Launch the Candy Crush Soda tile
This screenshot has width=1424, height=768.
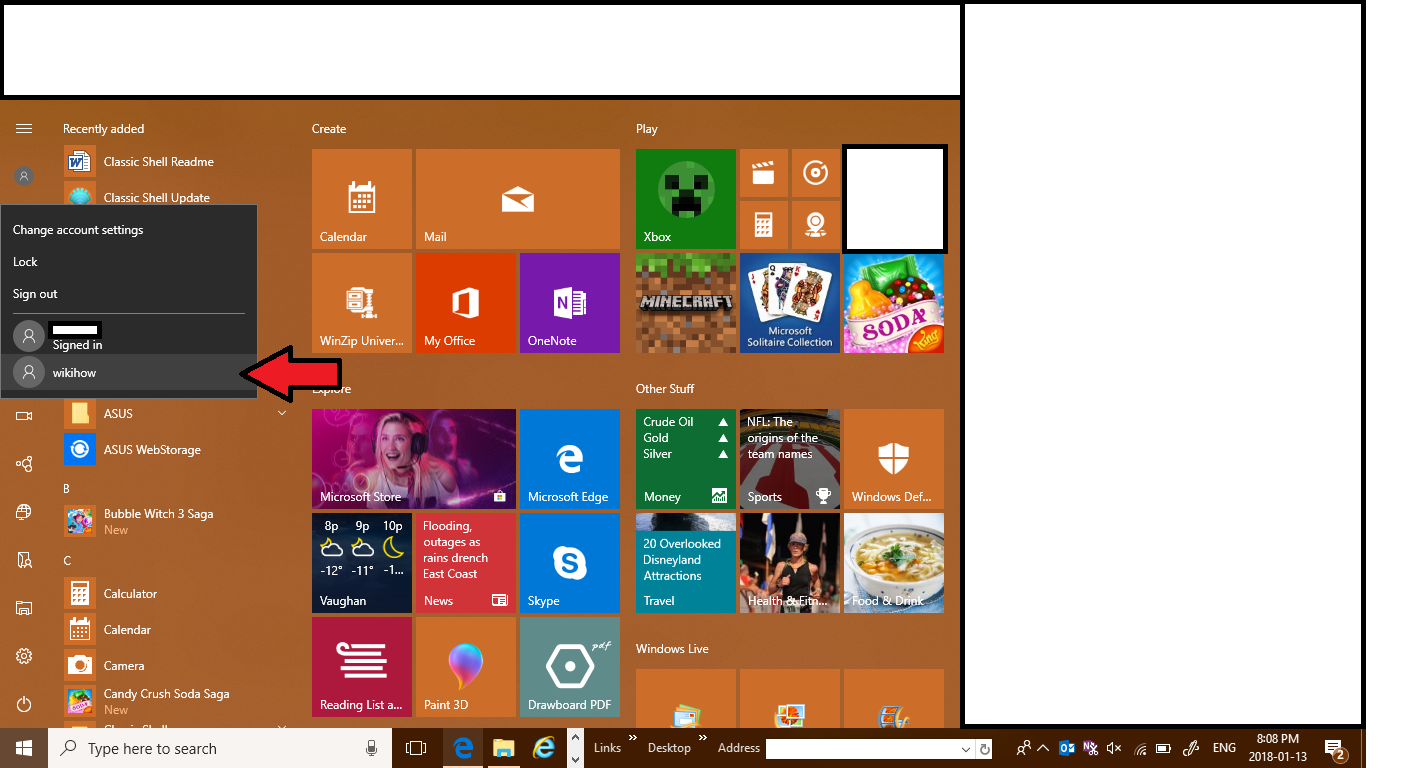[x=894, y=303]
